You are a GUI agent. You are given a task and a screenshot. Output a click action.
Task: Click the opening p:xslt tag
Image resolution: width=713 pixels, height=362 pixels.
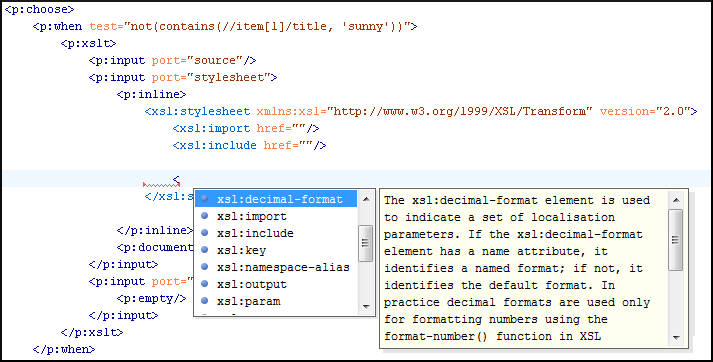pyautogui.click(x=89, y=43)
